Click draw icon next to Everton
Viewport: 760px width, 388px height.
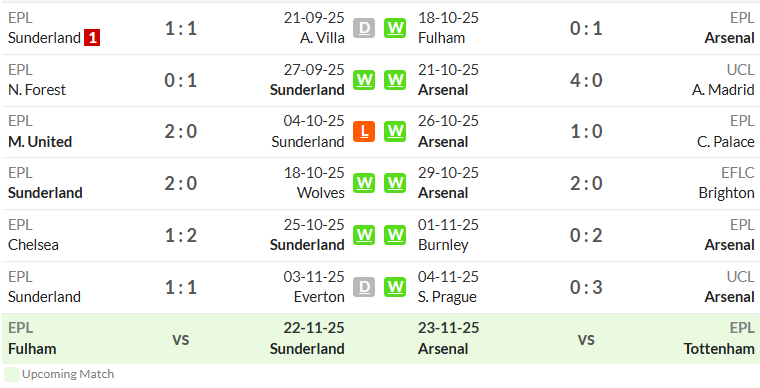pyautogui.click(x=364, y=287)
